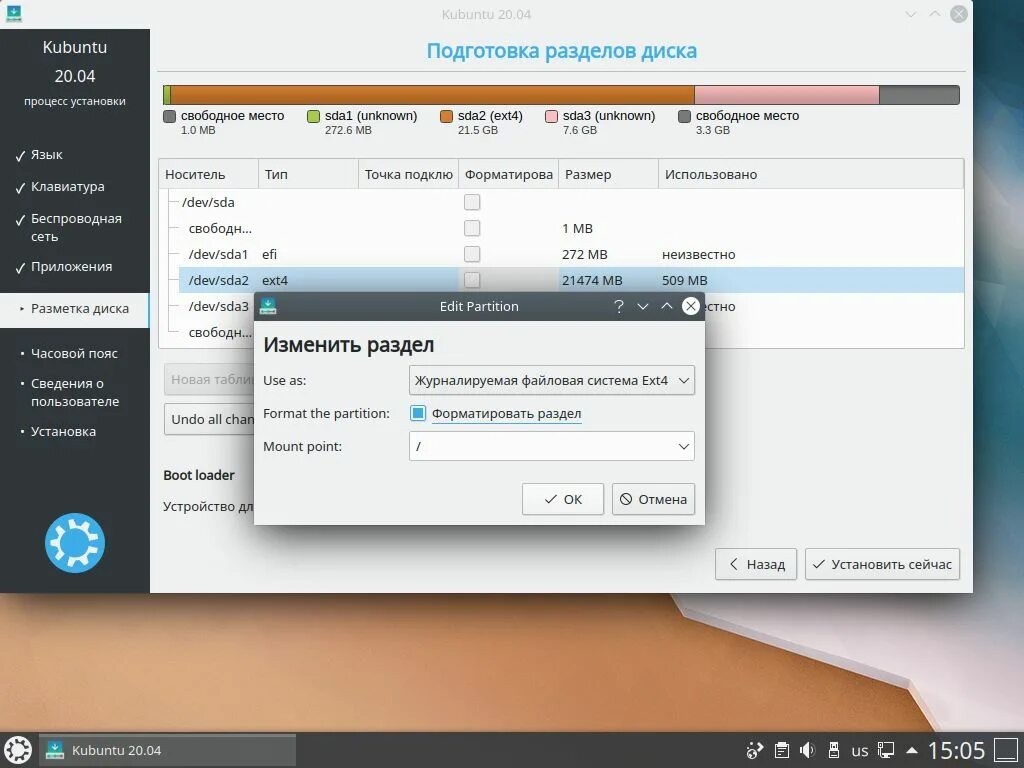Click the installer icon in window titlebar
The height and width of the screenshot is (768, 1024).
click(x=14, y=14)
